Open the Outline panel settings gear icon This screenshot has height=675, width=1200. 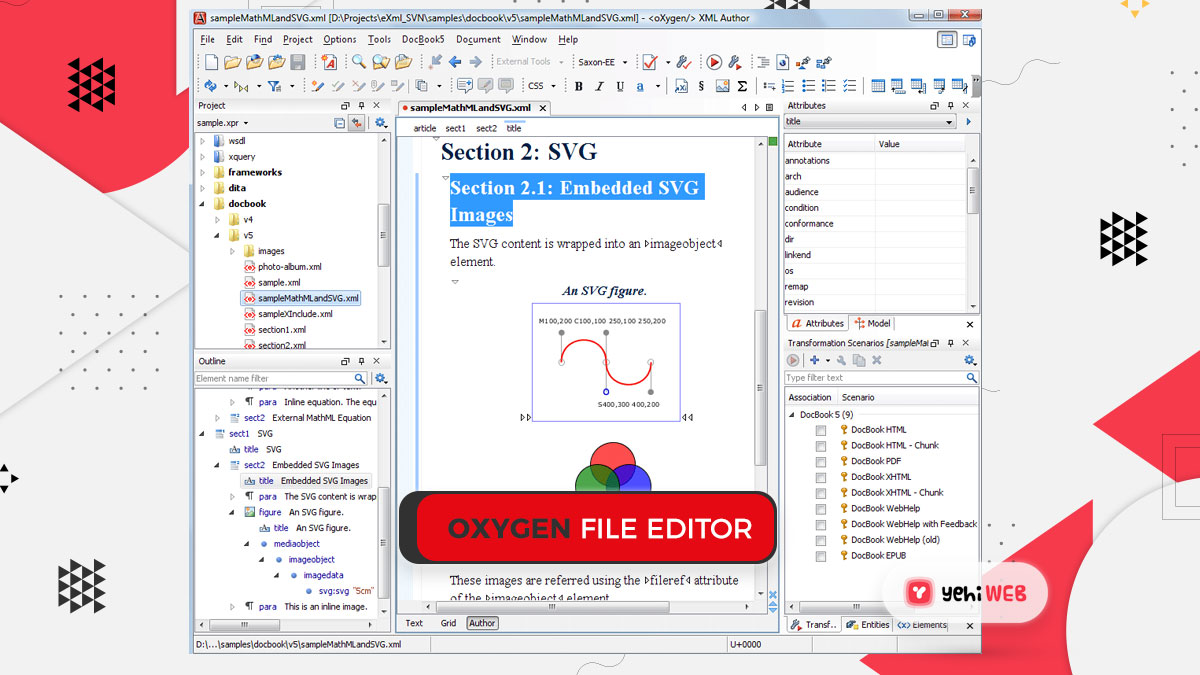pos(381,378)
